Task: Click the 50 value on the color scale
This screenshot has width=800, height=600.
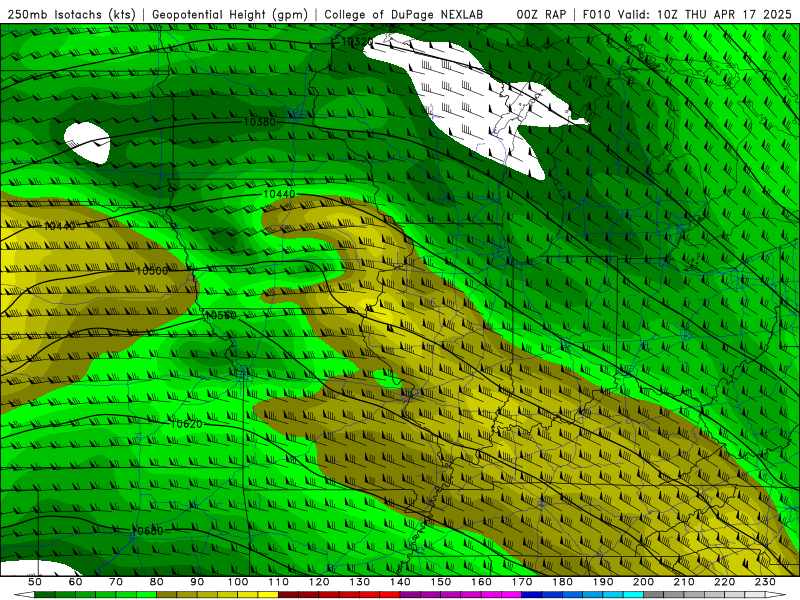Action: pyautogui.click(x=35, y=582)
